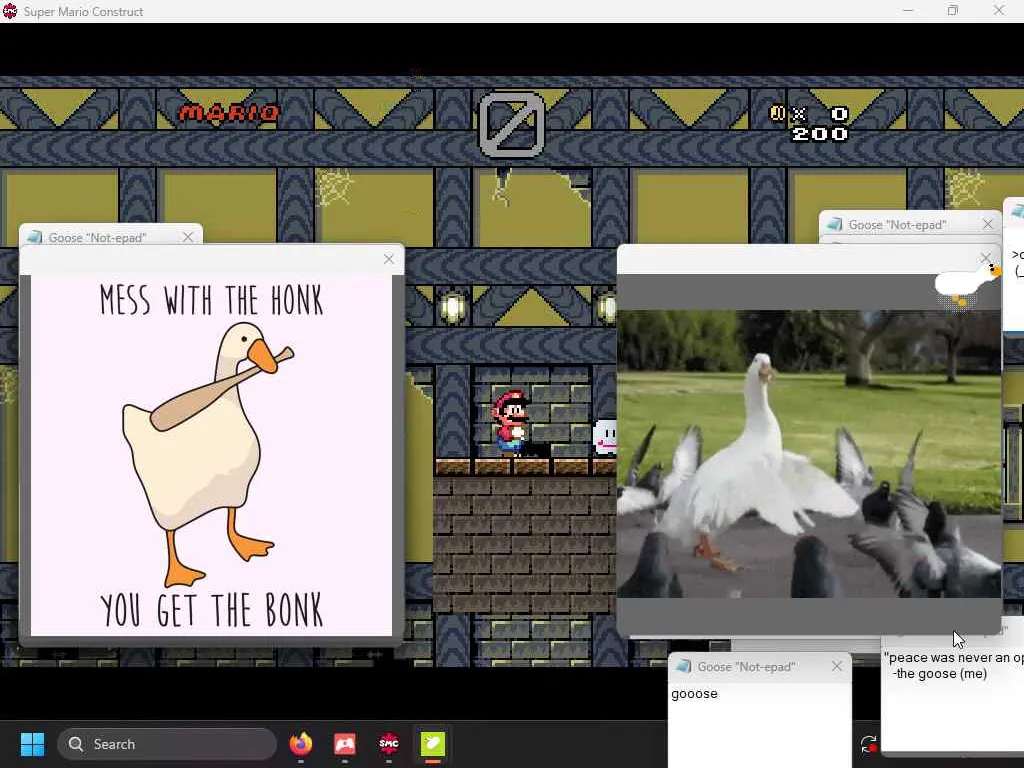The width and height of the screenshot is (1024, 768).
Task: Click the Super Mario Construct title icon
Action: tap(9, 11)
